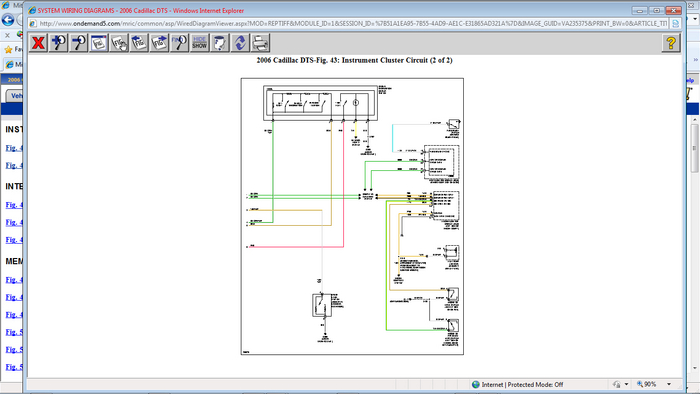Image resolution: width=700 pixels, height=394 pixels.
Task: Click the Instrument Cluster Circuit wiring diagram image
Action: click(352, 216)
